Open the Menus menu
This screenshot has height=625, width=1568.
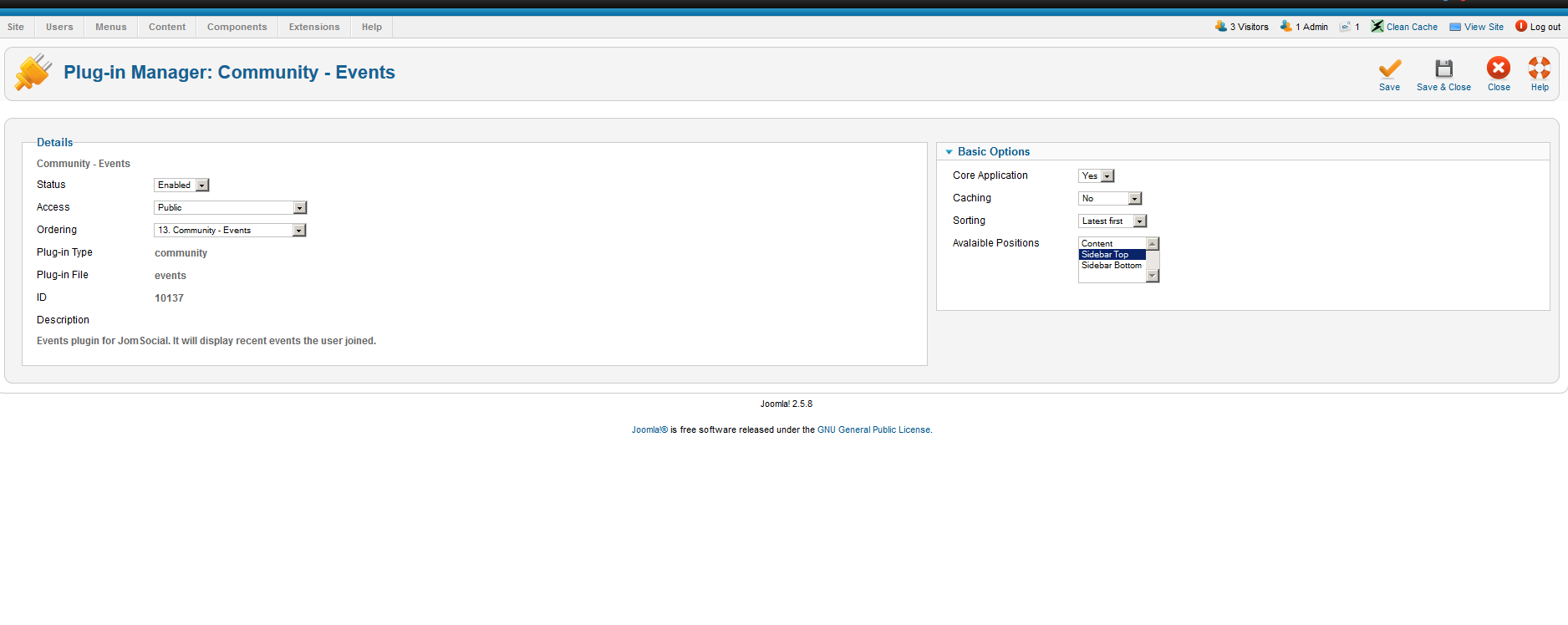click(x=111, y=27)
